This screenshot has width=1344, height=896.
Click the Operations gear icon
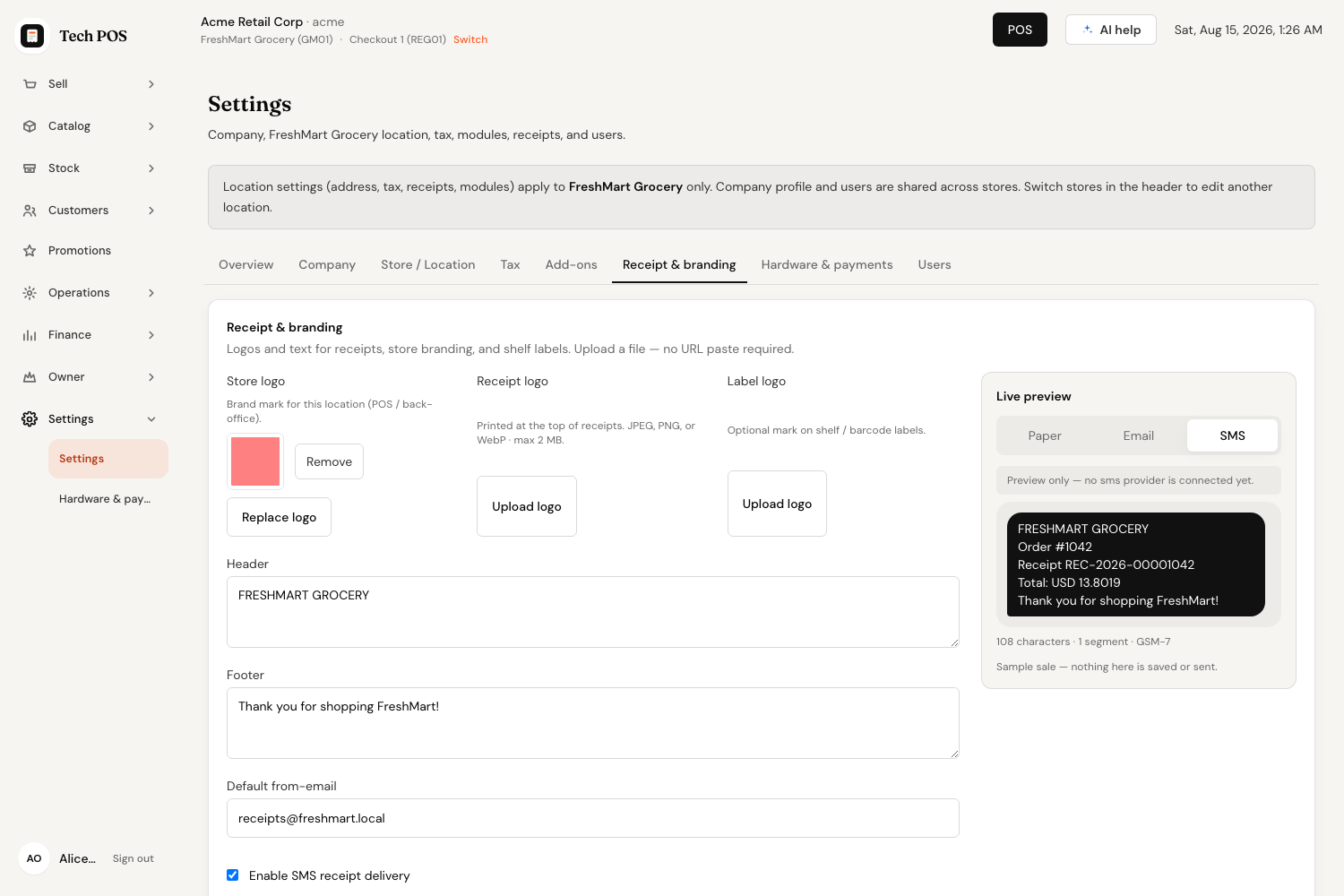pos(30,293)
